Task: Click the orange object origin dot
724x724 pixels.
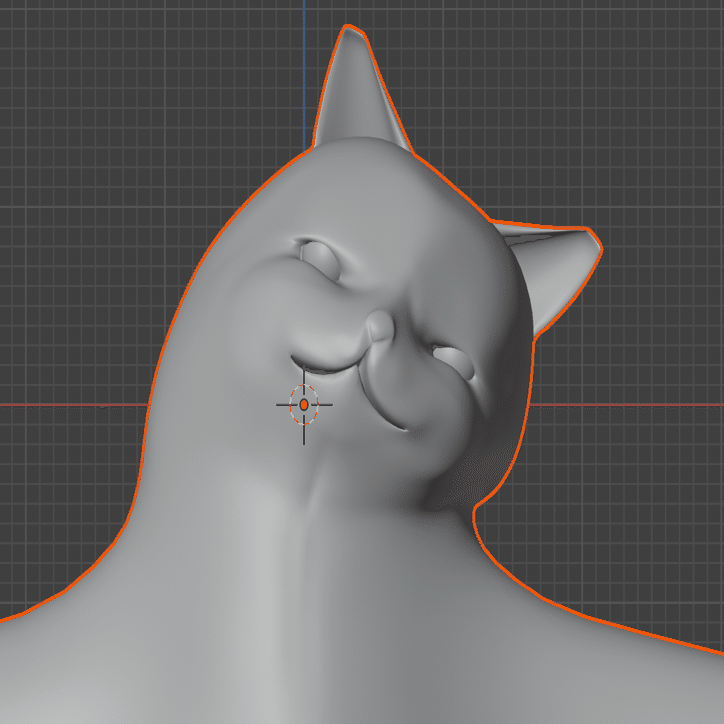Action: coord(304,405)
